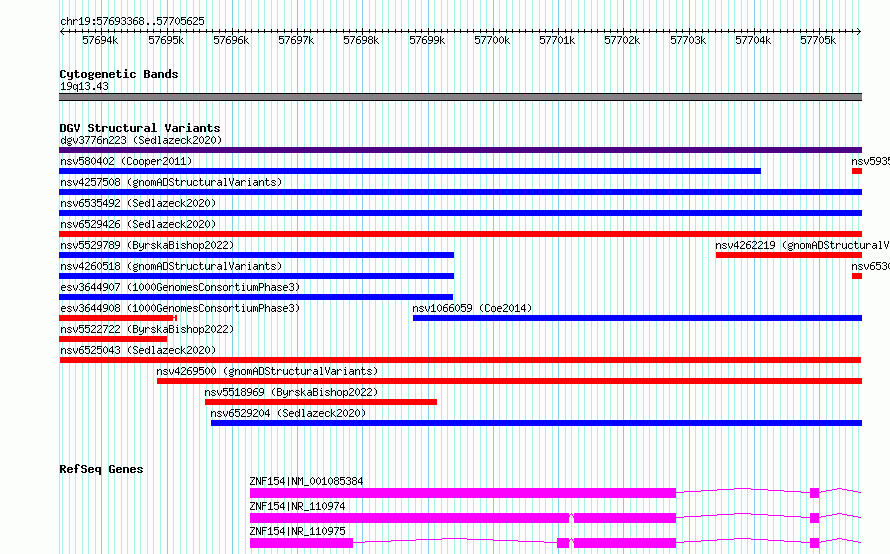This screenshot has width=890, height=554.
Task: Select nsv6525043 (Sedlazeck2020) variant label
Action: [x=138, y=350]
